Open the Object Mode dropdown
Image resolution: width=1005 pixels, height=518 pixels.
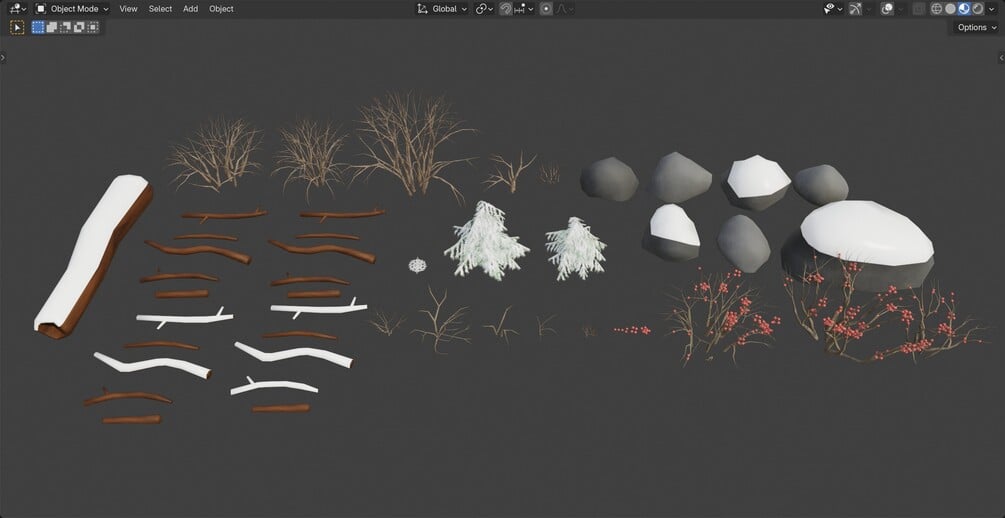click(72, 9)
